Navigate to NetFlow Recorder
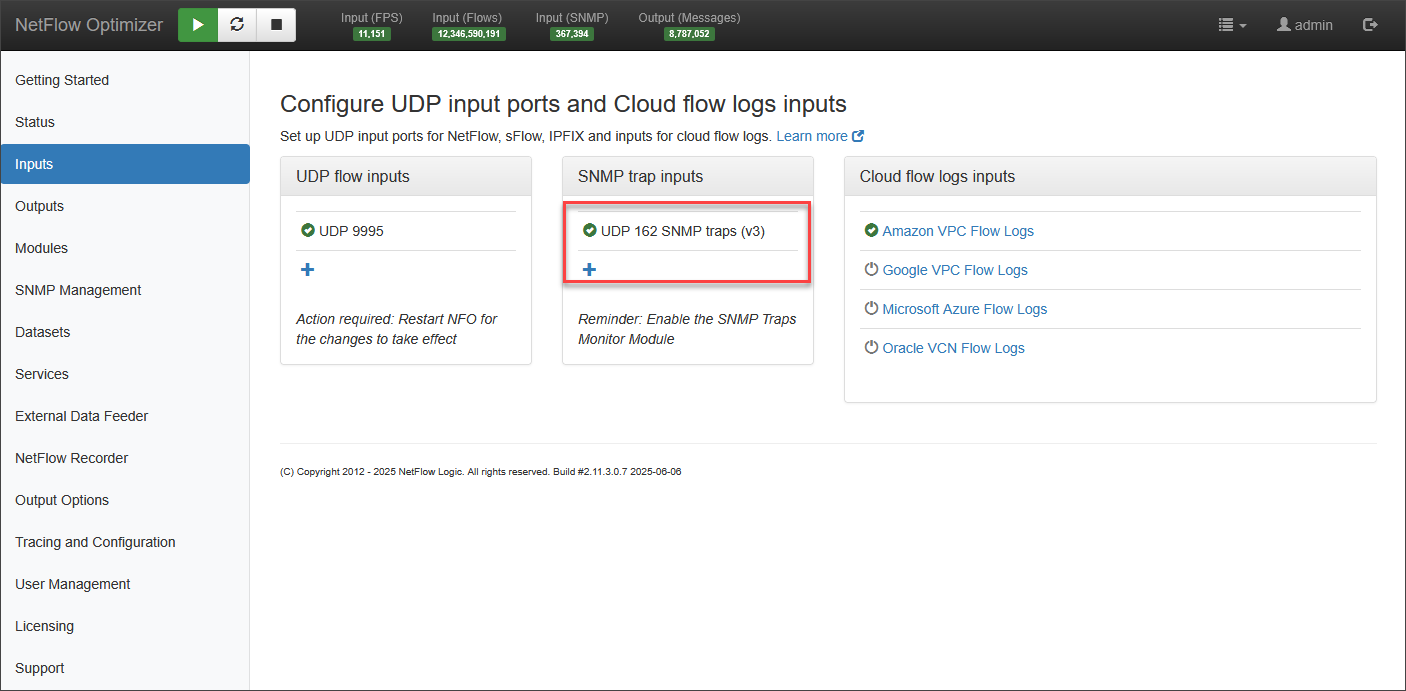 pos(125,458)
